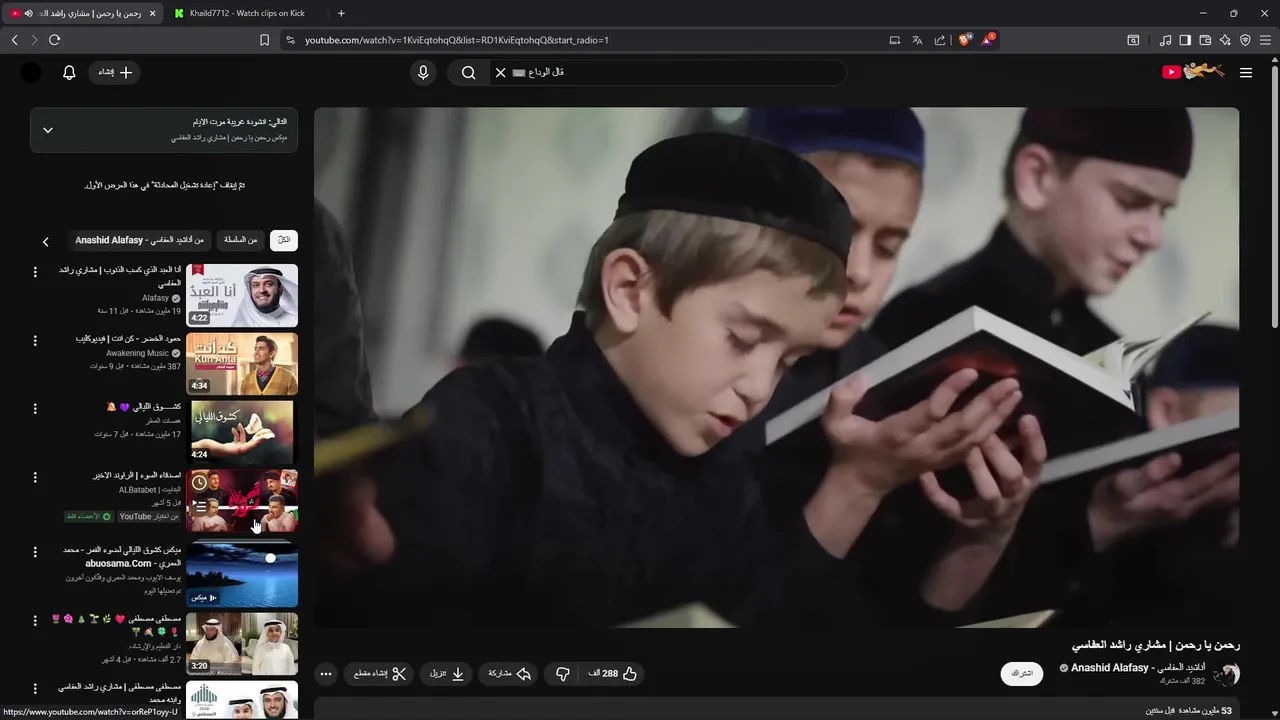Image resolution: width=1280 pixels, height=720 pixels.
Task: Open Leo AI sparkle icon
Action: [1225, 40]
